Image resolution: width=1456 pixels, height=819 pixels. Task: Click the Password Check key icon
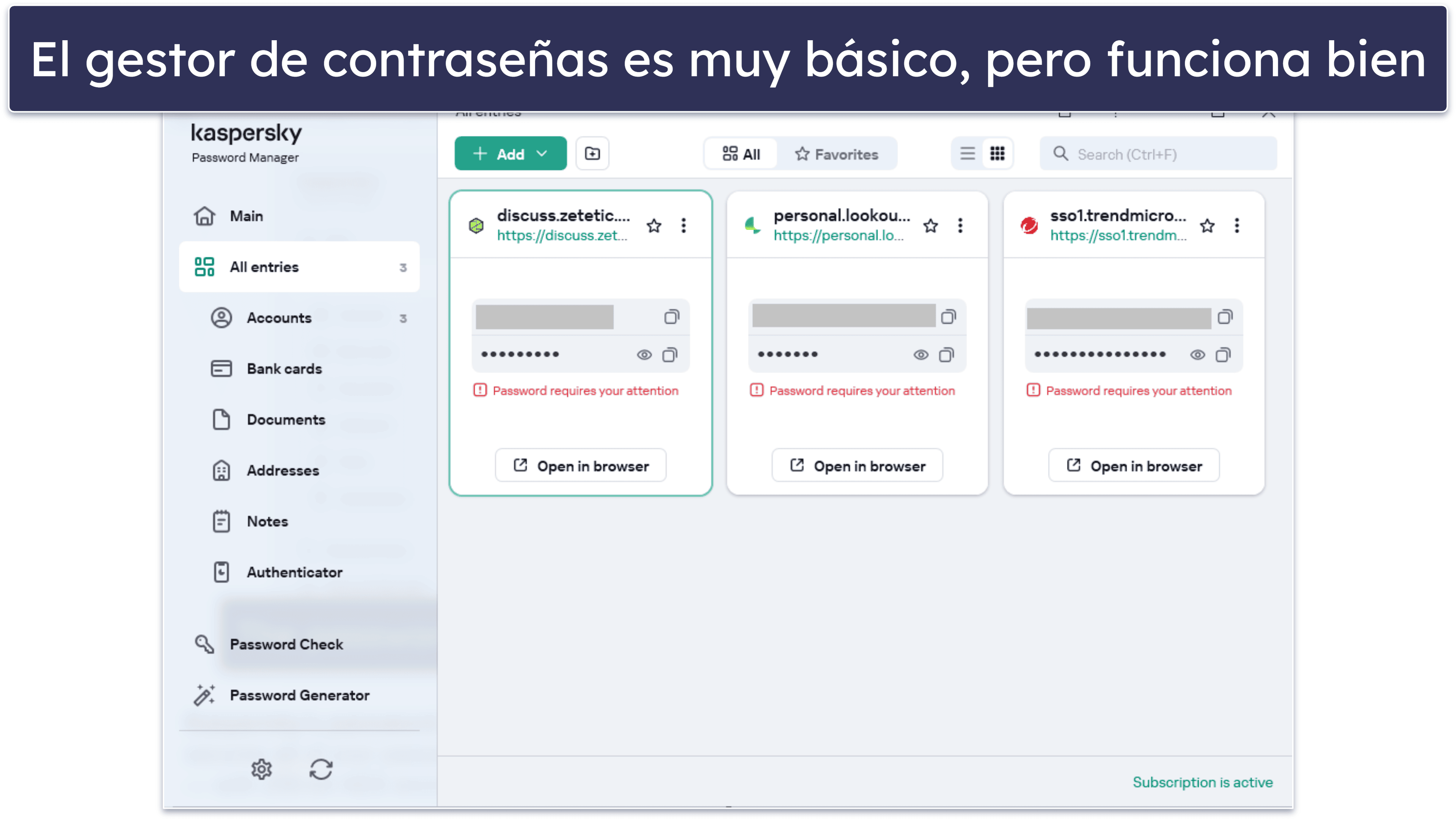coord(204,645)
